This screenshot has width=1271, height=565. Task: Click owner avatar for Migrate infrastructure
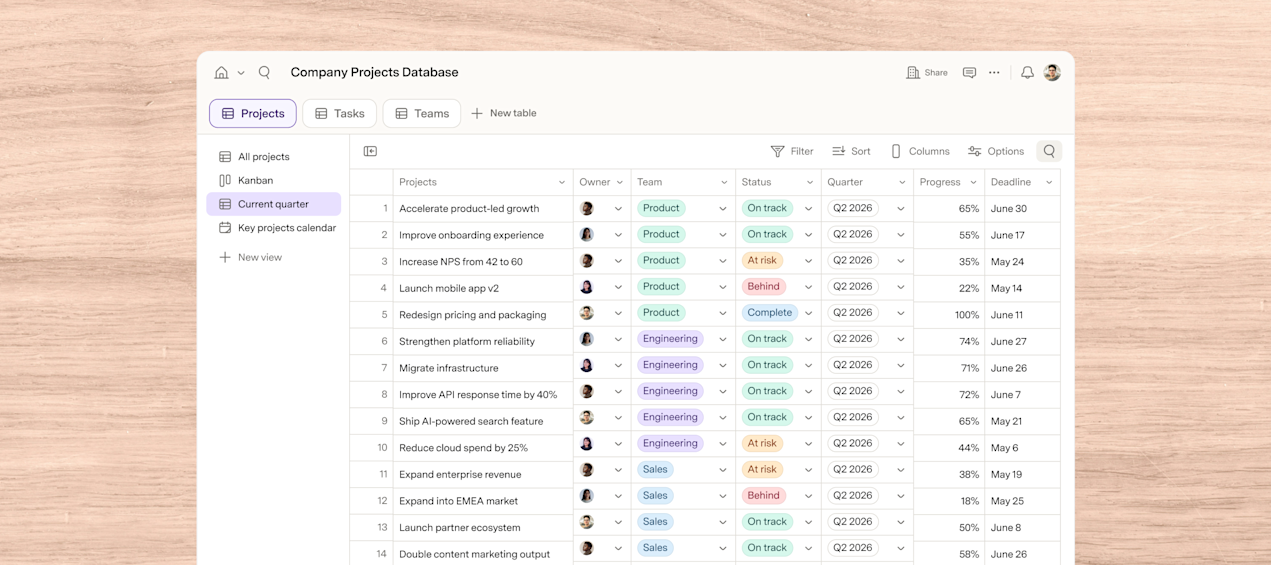[x=587, y=365]
